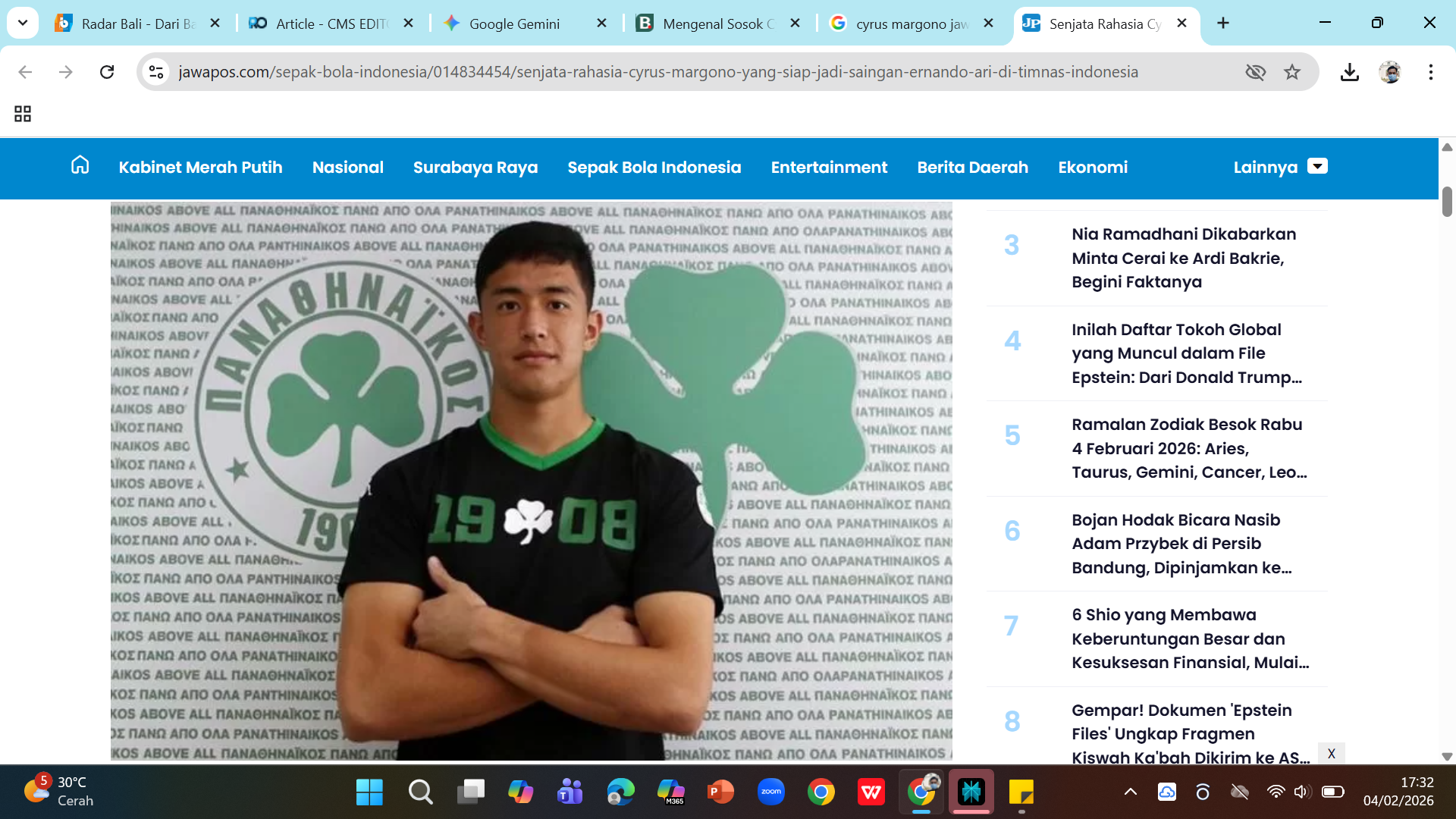The image size is (1456, 819).
Task: Open PowerPoint from the taskbar
Action: click(720, 792)
